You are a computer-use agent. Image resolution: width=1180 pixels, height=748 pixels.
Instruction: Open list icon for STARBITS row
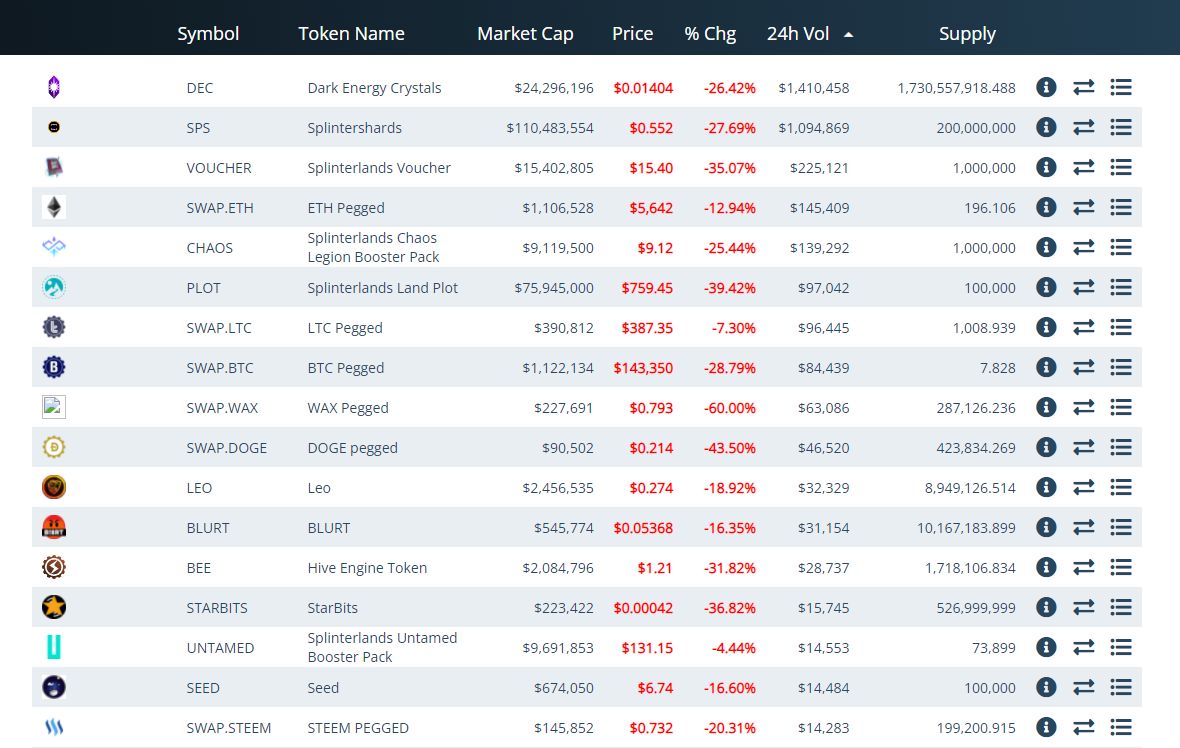tap(1121, 607)
